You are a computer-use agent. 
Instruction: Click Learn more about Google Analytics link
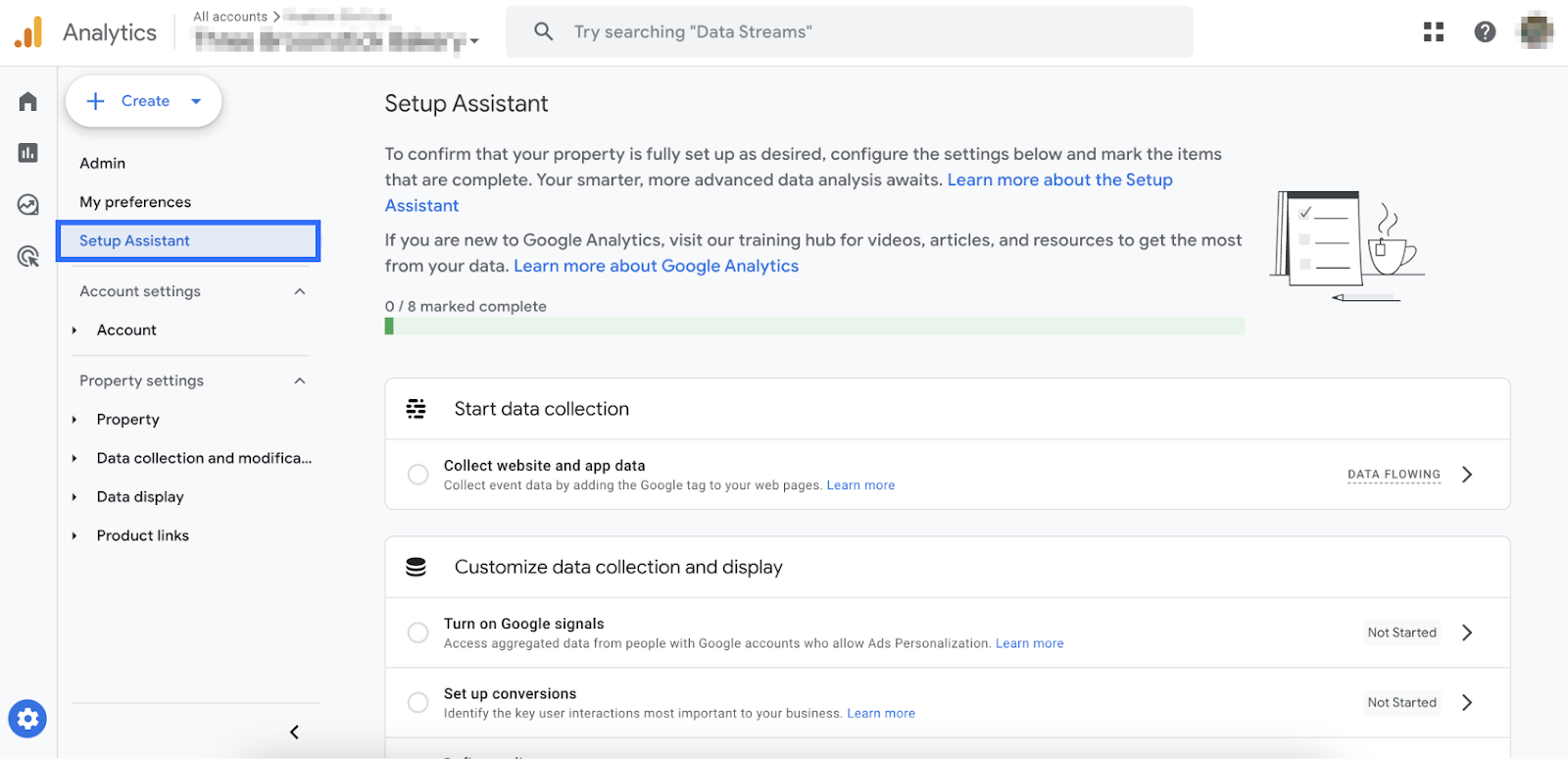point(656,266)
